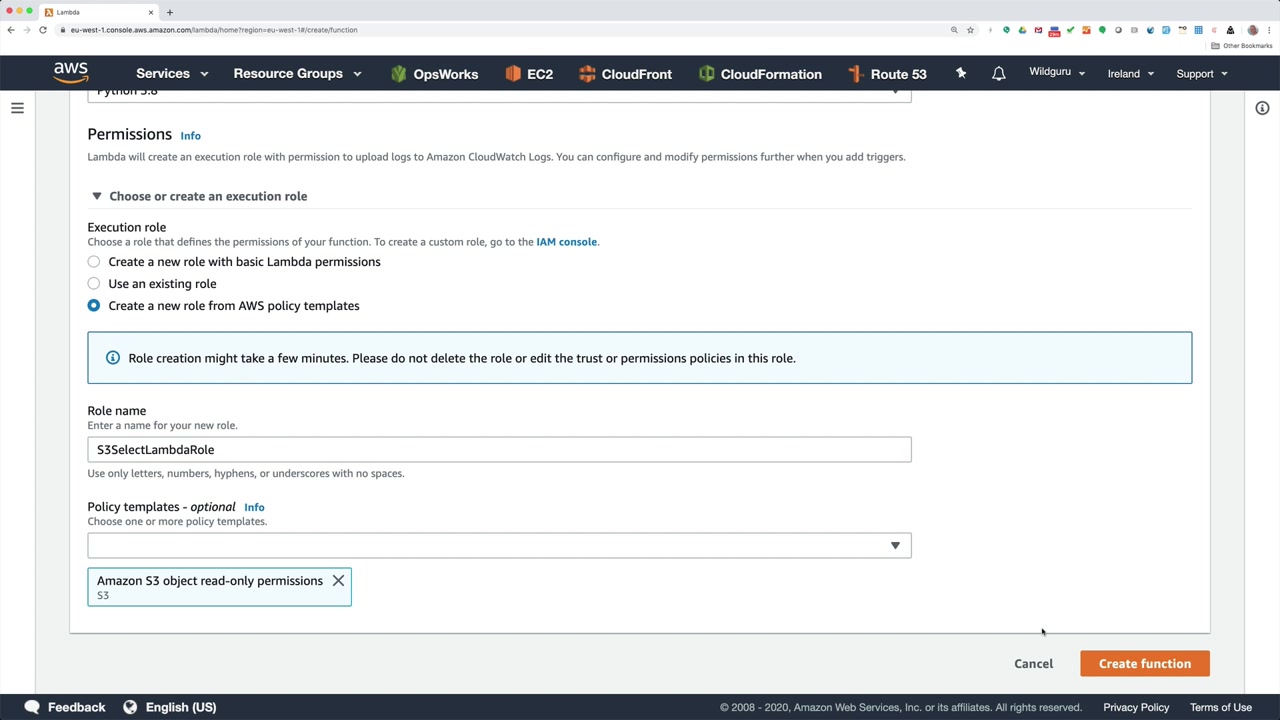Click the AWS logo home icon

[71, 73]
